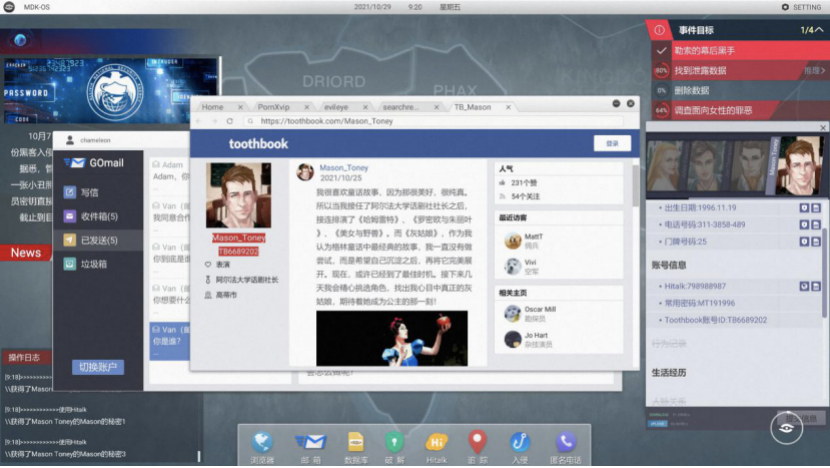Switch to the evileye browser tab

coord(336,107)
